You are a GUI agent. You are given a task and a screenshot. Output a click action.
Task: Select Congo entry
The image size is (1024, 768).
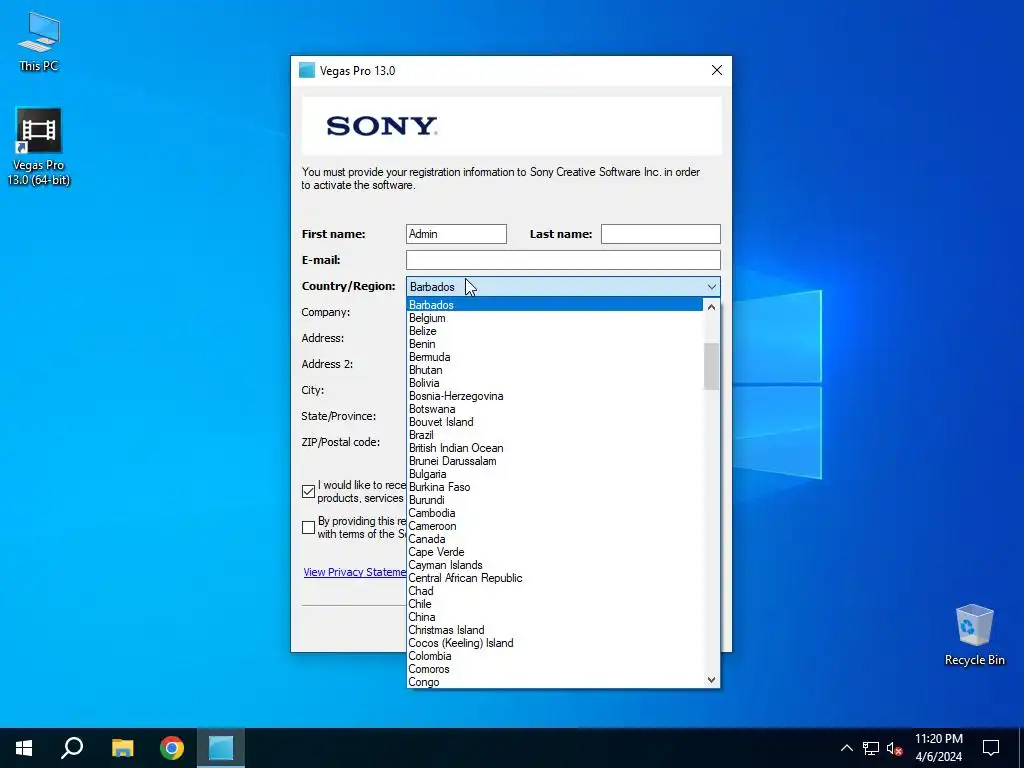555,682
